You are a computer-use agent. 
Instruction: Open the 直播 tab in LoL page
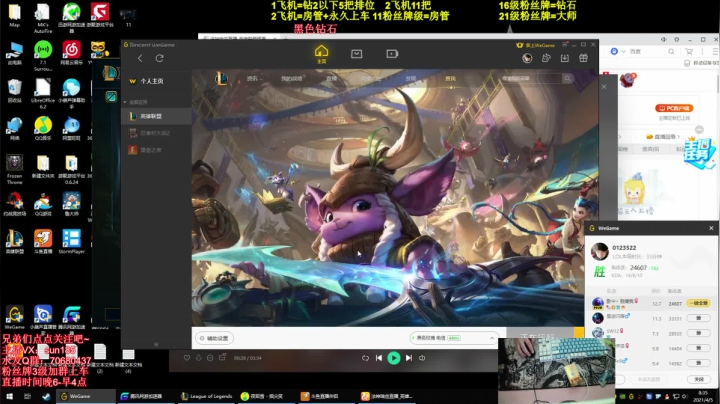331,79
